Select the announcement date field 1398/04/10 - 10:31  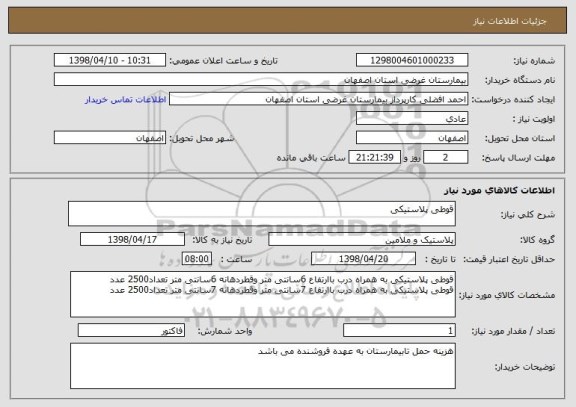(x=110, y=60)
